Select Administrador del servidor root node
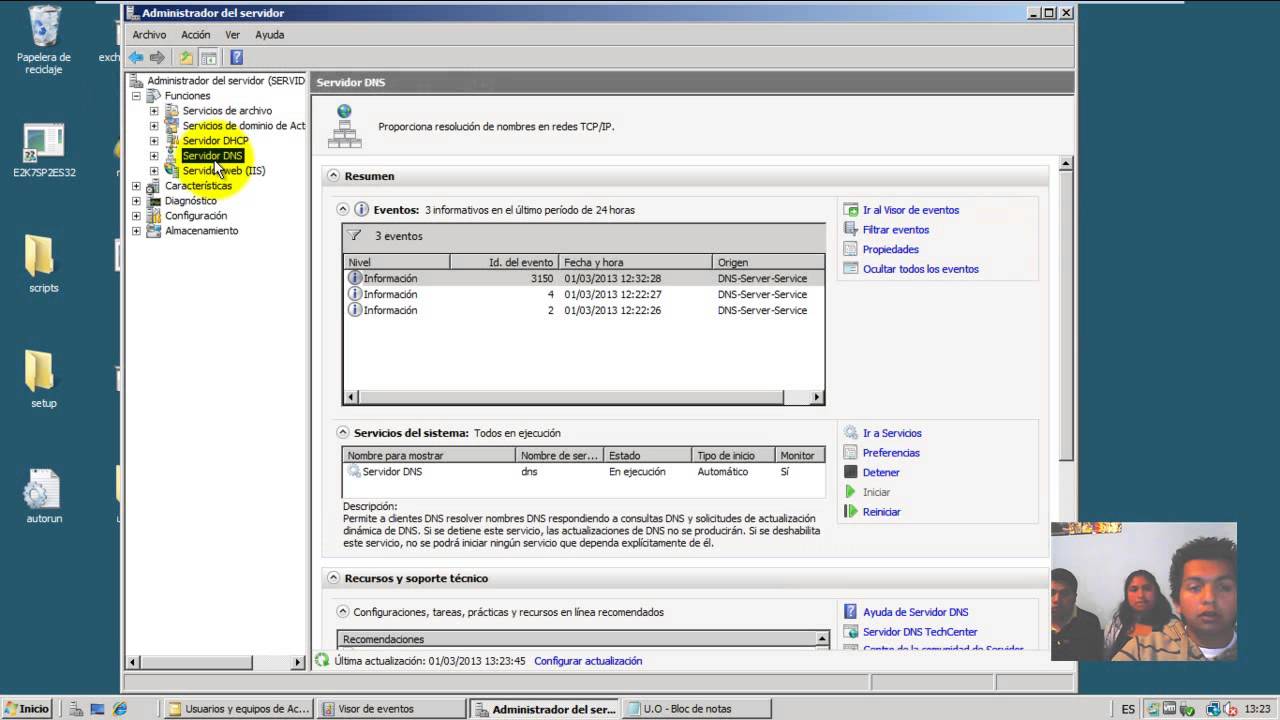 (226, 81)
